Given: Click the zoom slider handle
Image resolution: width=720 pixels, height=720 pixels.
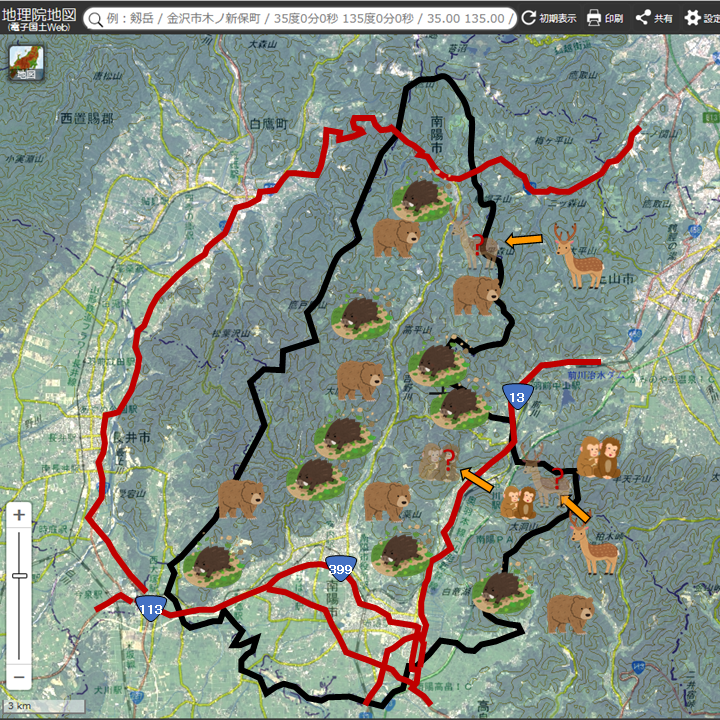Looking at the screenshot, I should coord(20,576).
